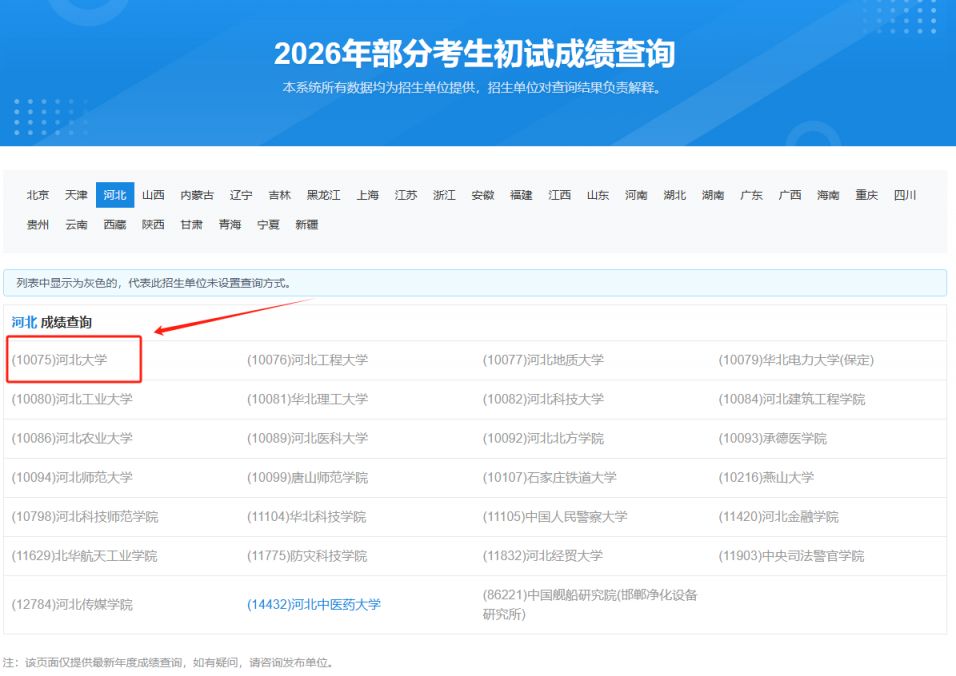Select (10093)承德医学院 entry
Image resolution: width=956 pixels, height=676 pixels.
point(772,438)
